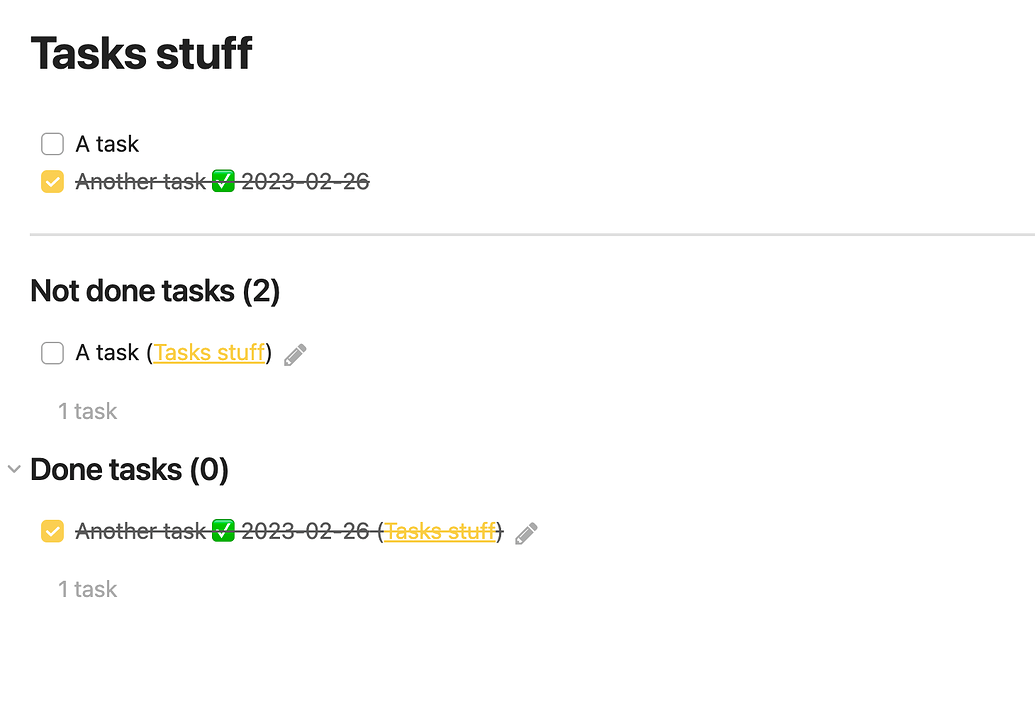Check the top 'A task' checkbox

point(52,144)
